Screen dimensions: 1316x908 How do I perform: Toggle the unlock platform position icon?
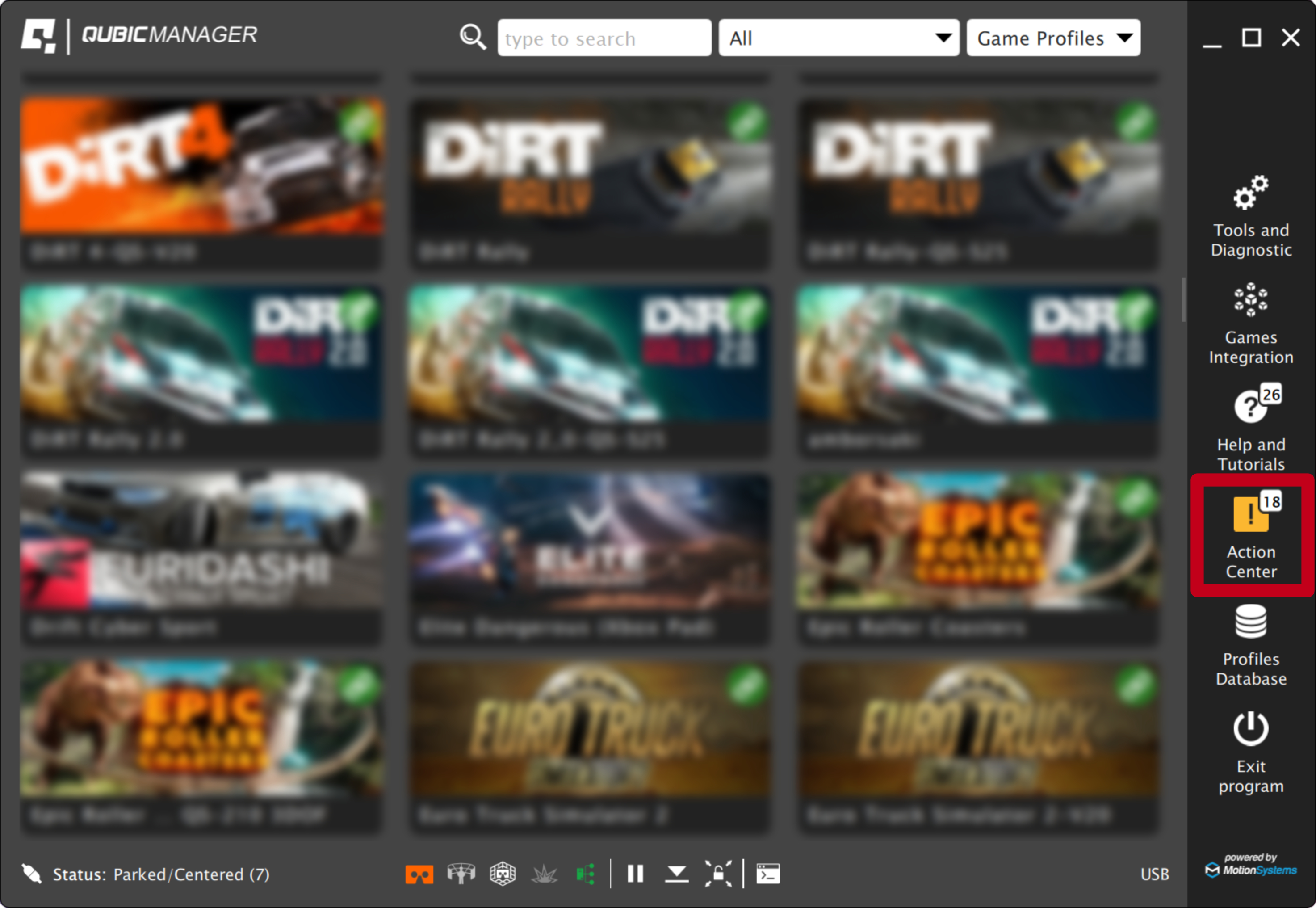tap(718, 874)
